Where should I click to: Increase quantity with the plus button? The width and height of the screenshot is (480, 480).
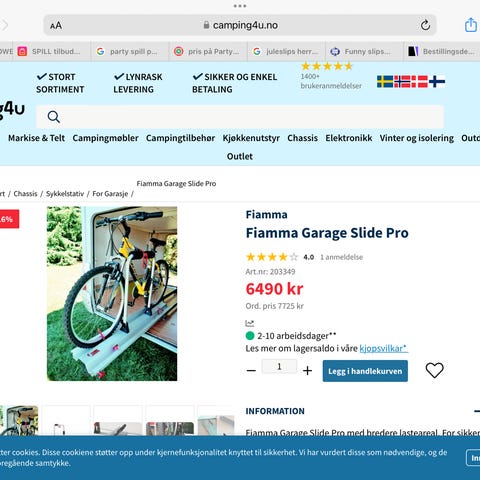307,370
